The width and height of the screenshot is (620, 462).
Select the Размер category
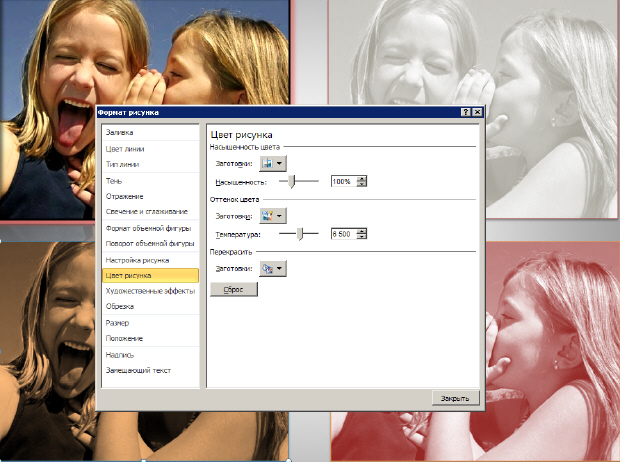150,323
